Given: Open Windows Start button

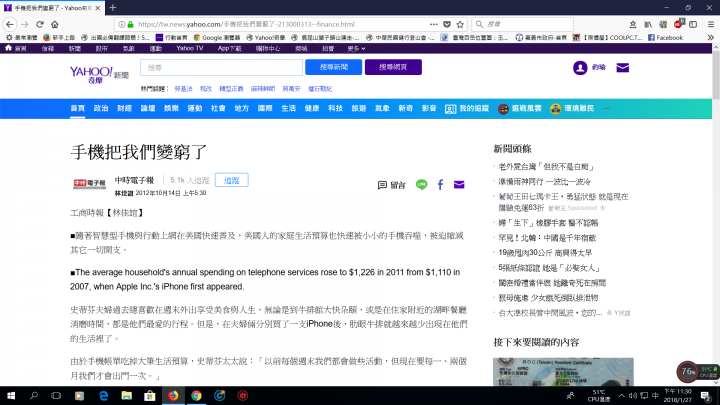Looking at the screenshot, I should tap(11, 395).
